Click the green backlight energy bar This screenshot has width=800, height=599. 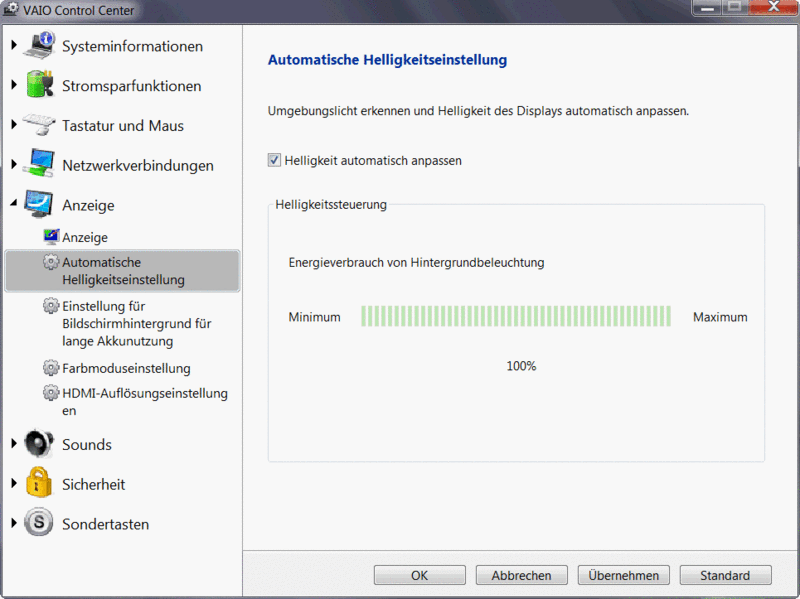(516, 316)
